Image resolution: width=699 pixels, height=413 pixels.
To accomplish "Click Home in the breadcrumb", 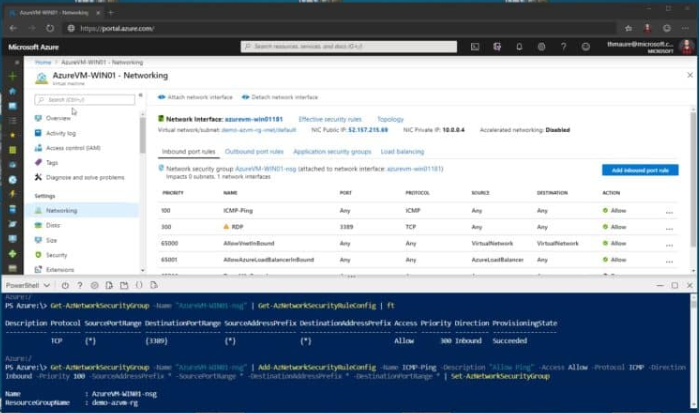I will click(43, 62).
